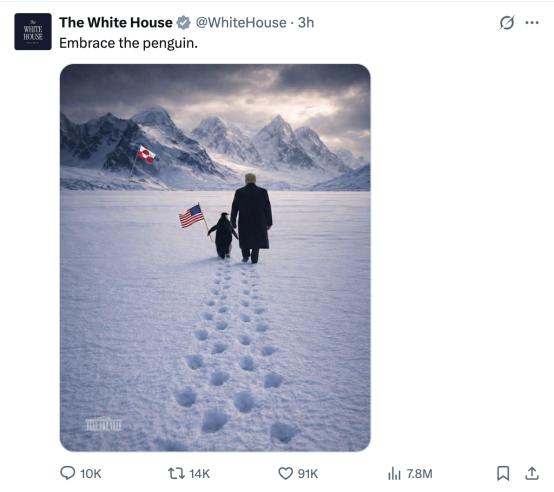
Task: Click the blue verified badge
Action: pos(183,23)
